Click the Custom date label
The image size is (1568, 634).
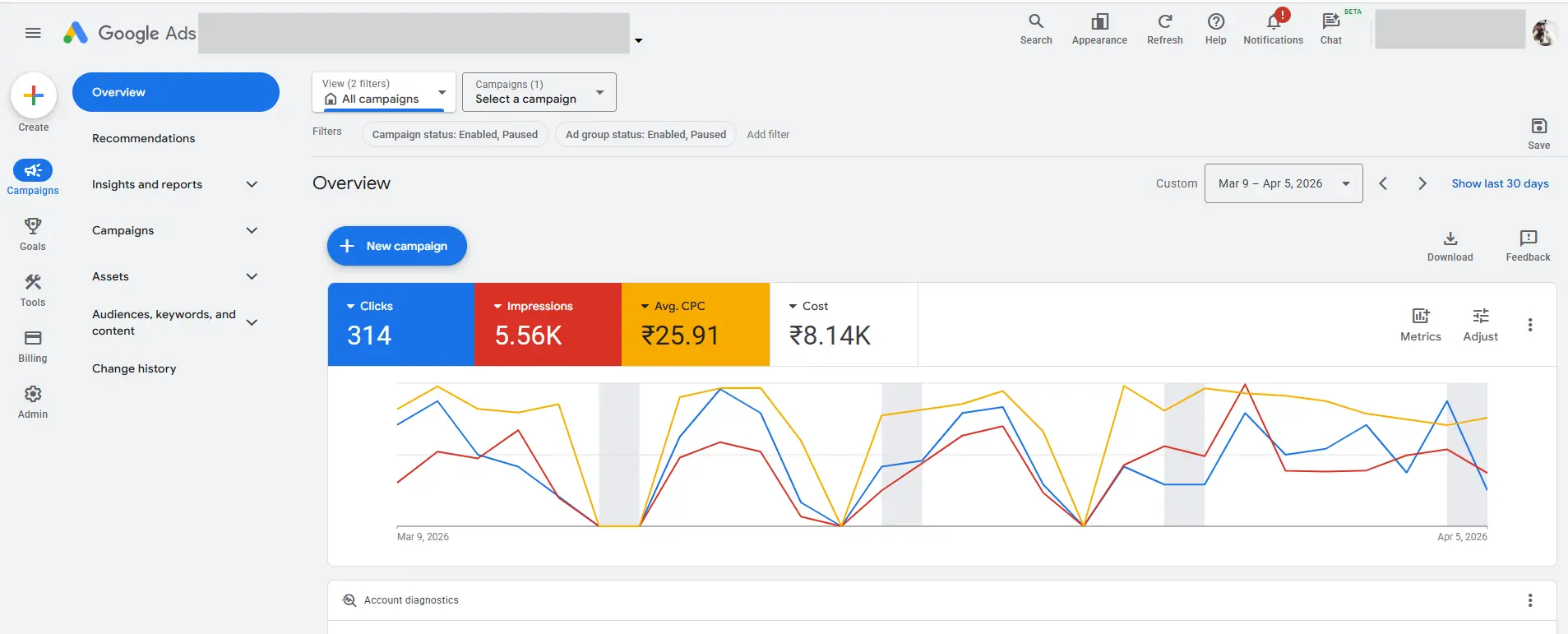[1177, 183]
